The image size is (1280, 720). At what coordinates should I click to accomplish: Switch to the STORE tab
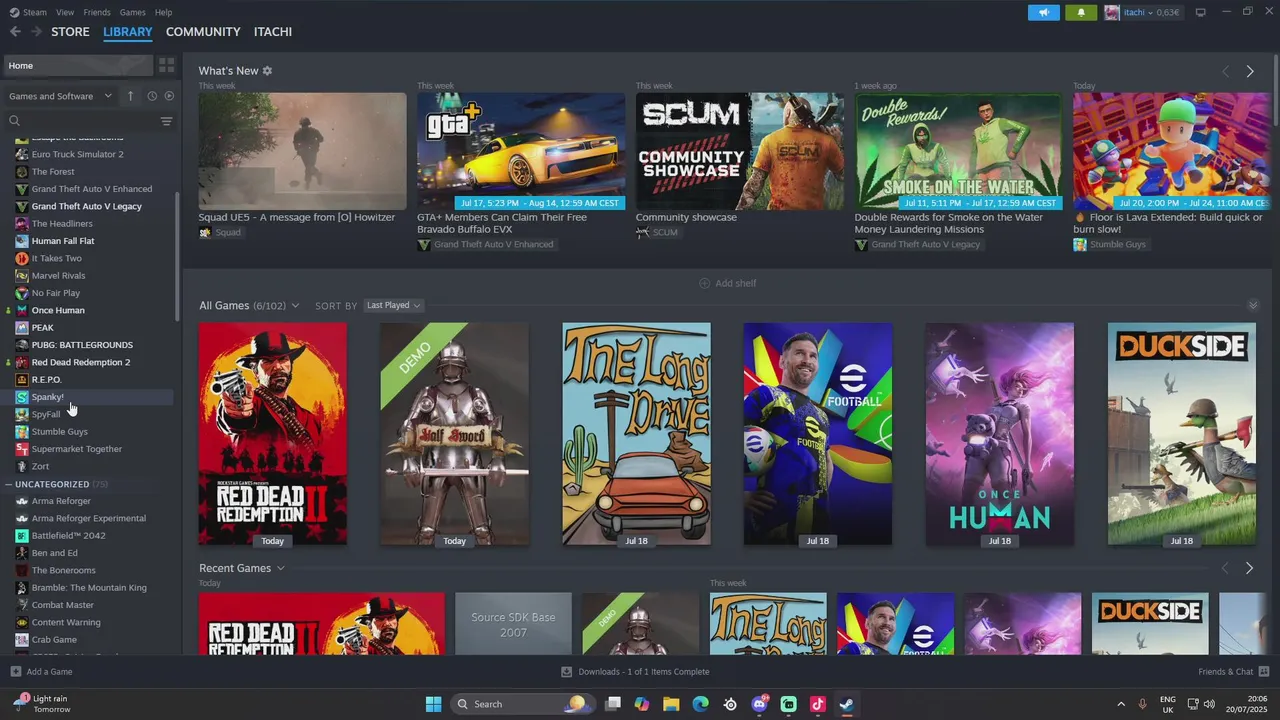[x=70, y=32]
